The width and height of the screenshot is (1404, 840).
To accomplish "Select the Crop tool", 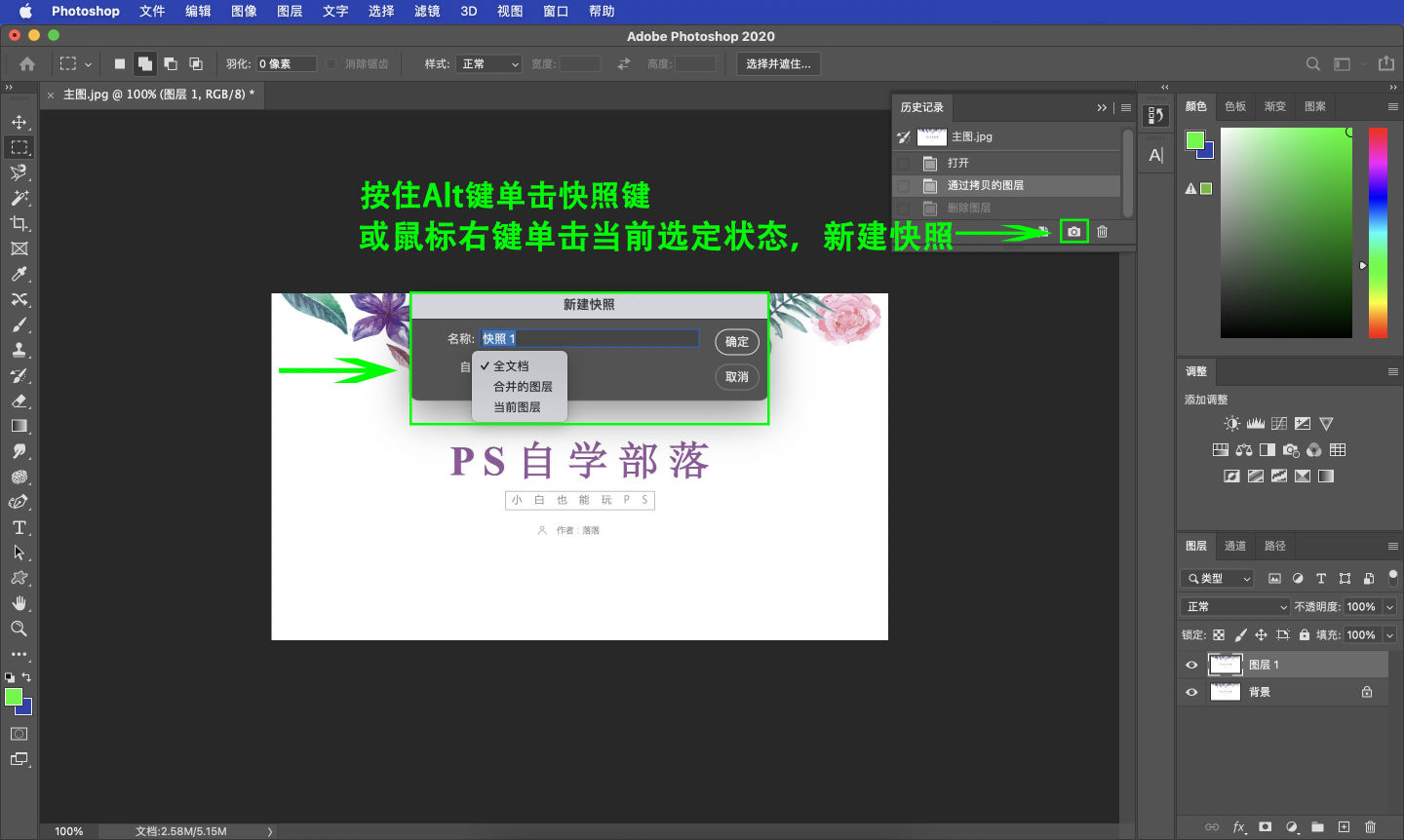I will [x=19, y=223].
